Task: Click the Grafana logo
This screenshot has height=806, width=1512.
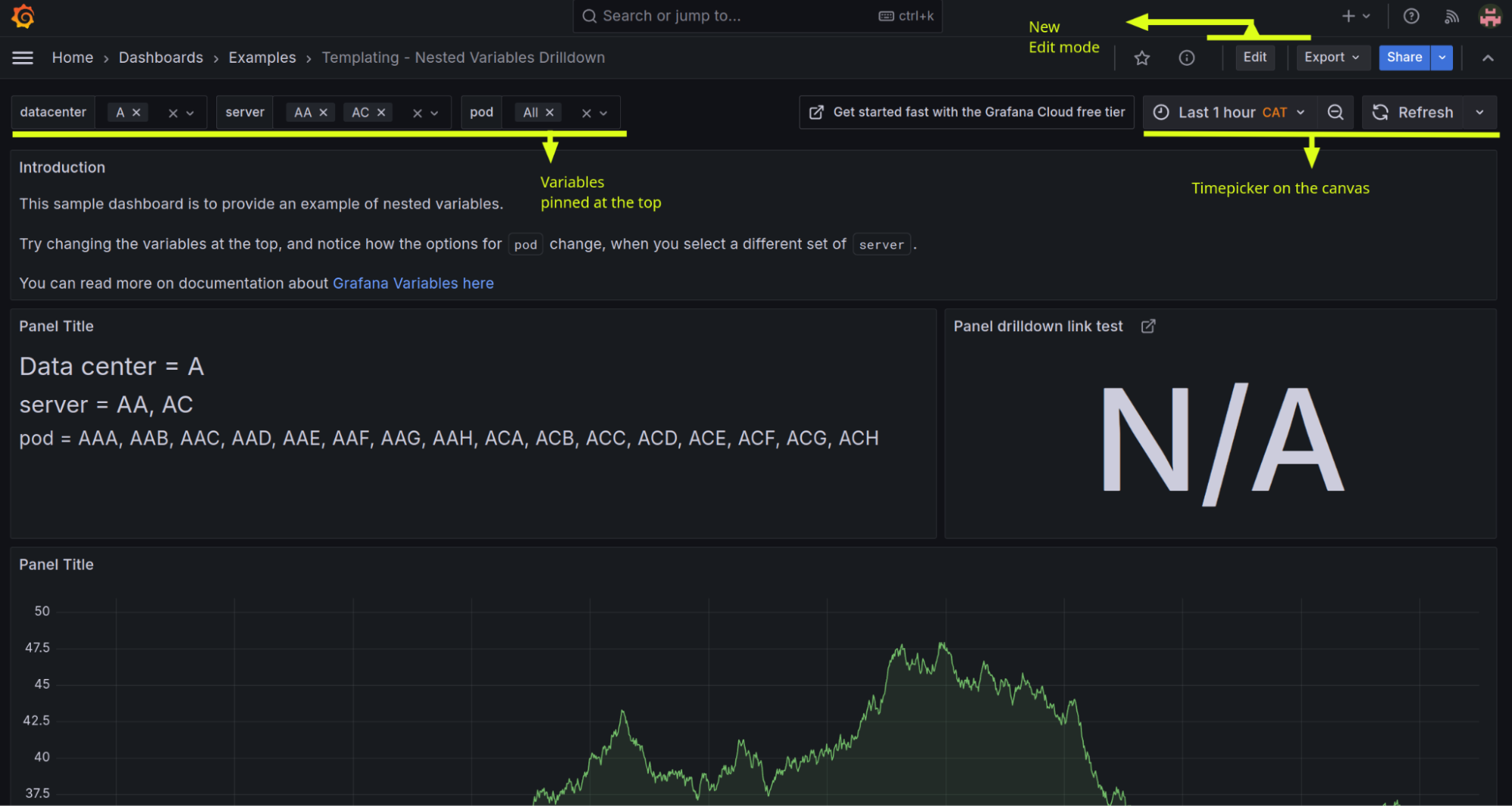Action: (x=22, y=16)
